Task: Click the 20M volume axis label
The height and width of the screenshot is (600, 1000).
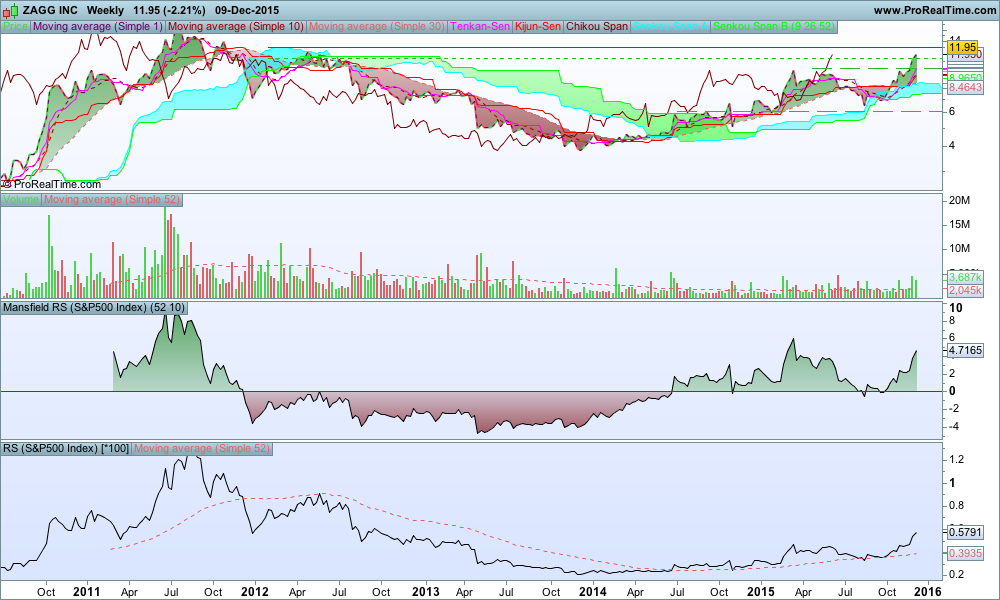Action: 959,200
